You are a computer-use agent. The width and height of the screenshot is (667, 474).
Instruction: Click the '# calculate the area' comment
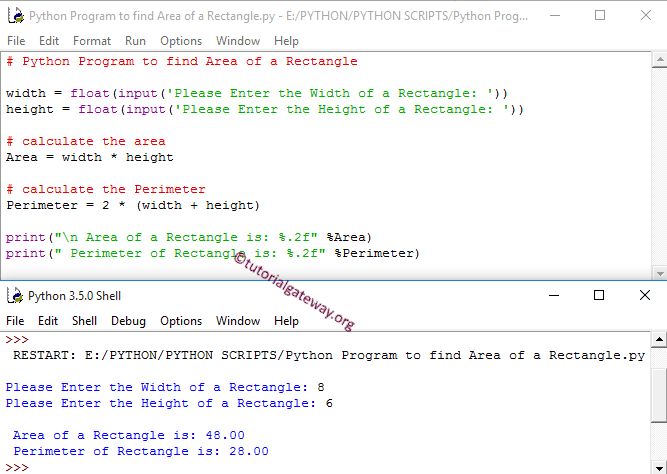[86, 141]
